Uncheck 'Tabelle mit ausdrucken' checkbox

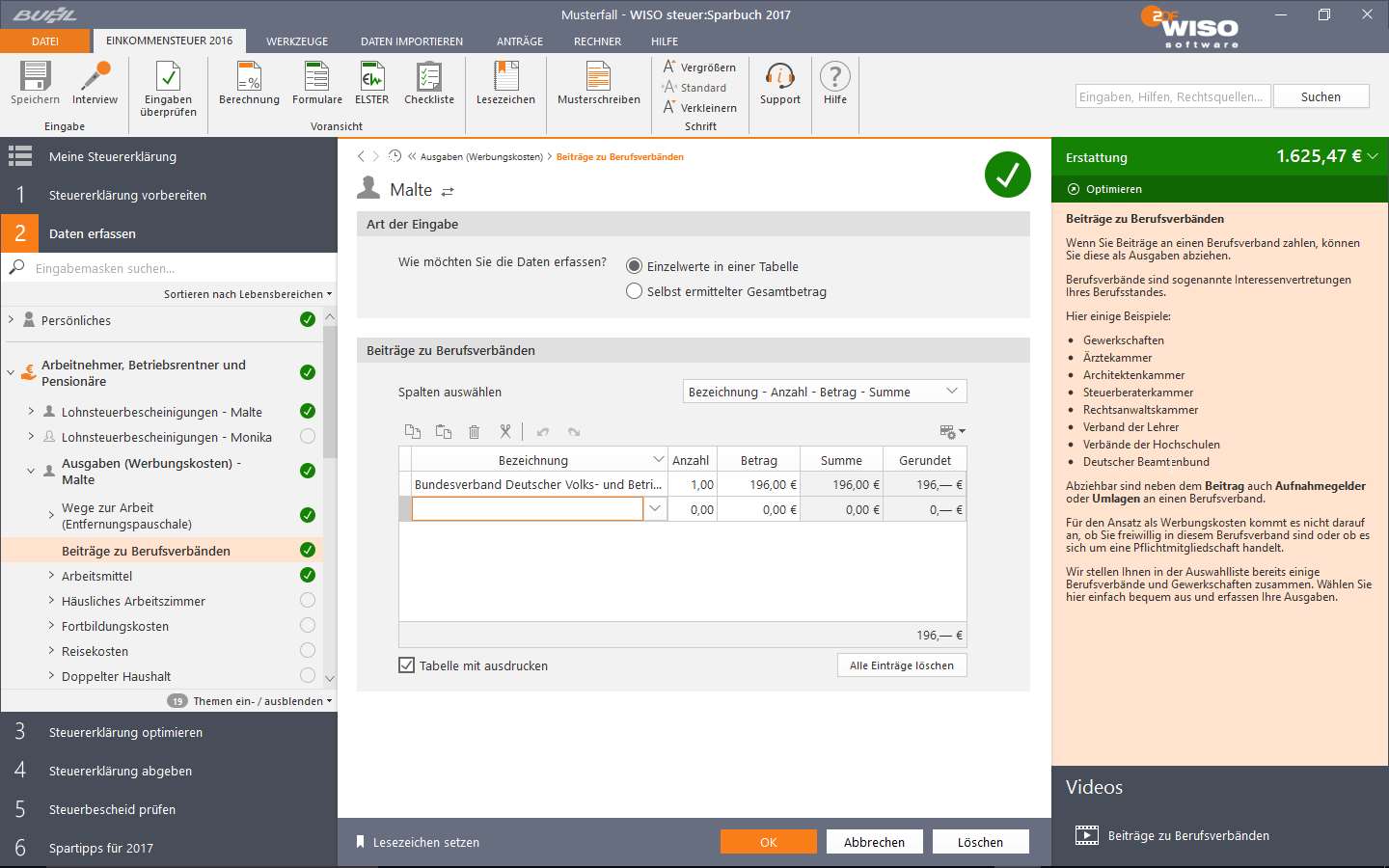(x=407, y=665)
